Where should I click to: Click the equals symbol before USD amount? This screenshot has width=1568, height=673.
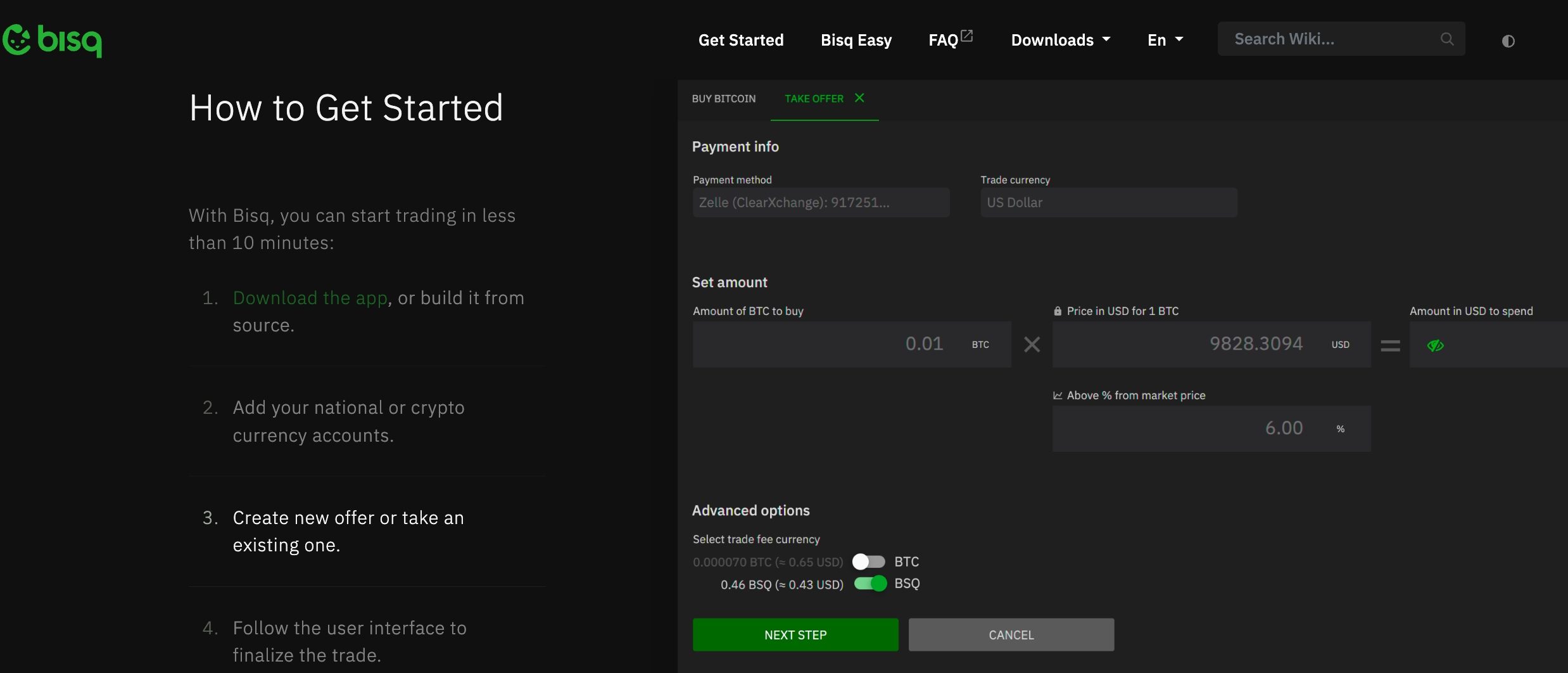(x=1390, y=345)
